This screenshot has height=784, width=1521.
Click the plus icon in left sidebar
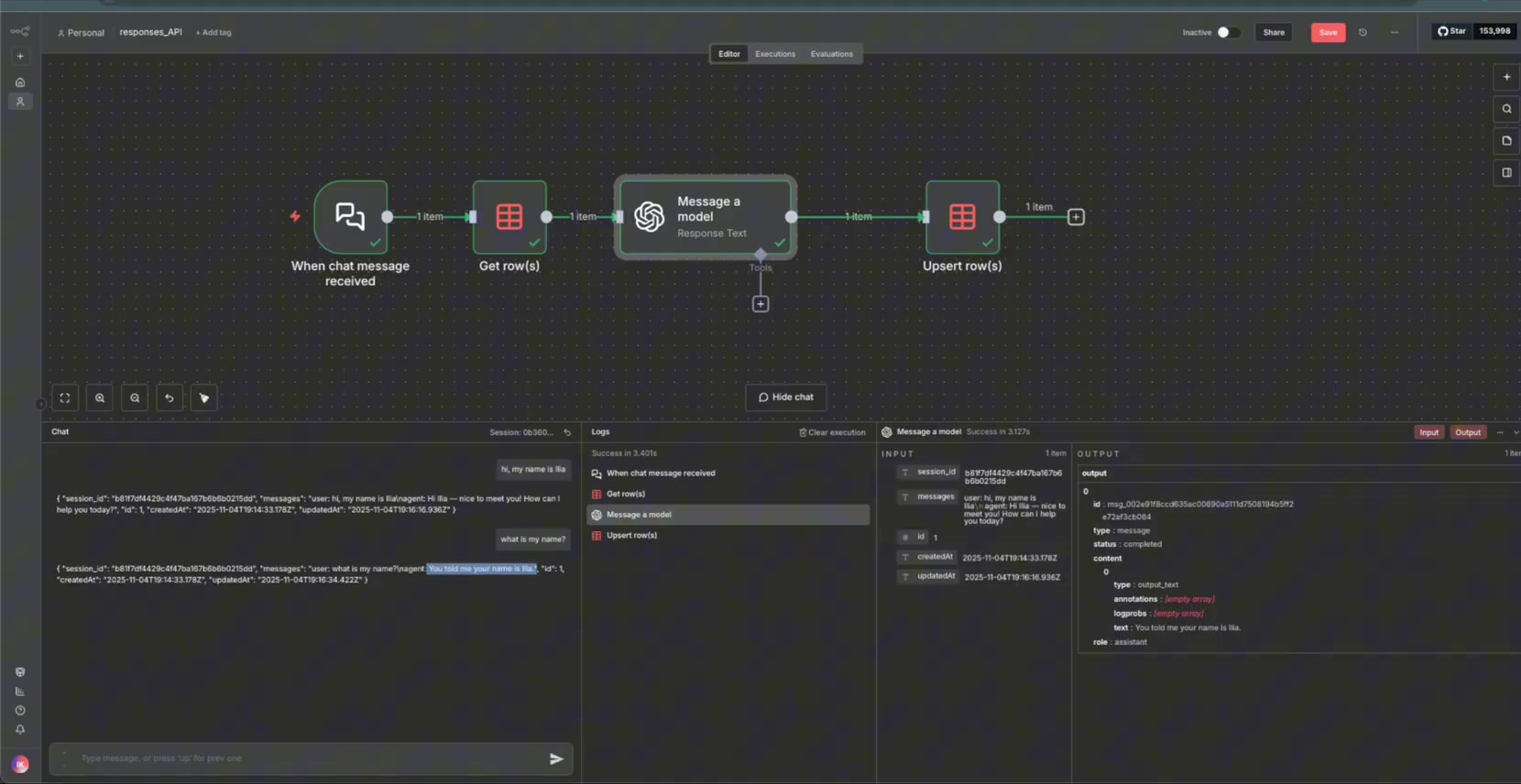(x=20, y=56)
